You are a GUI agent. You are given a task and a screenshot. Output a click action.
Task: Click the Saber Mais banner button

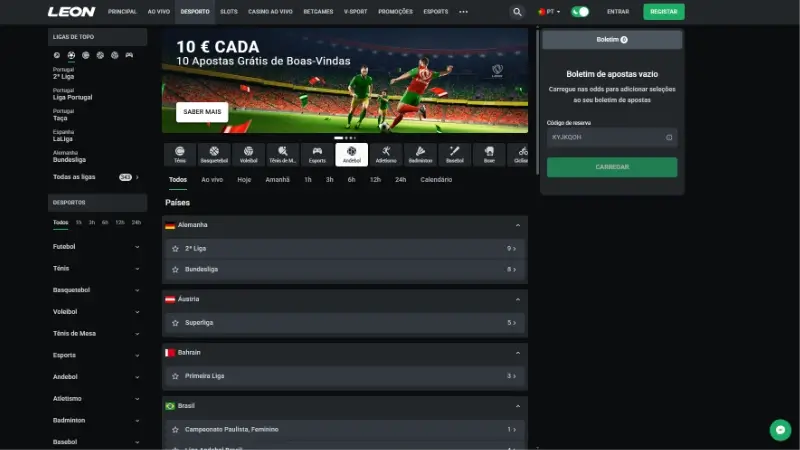pyautogui.click(x=202, y=112)
